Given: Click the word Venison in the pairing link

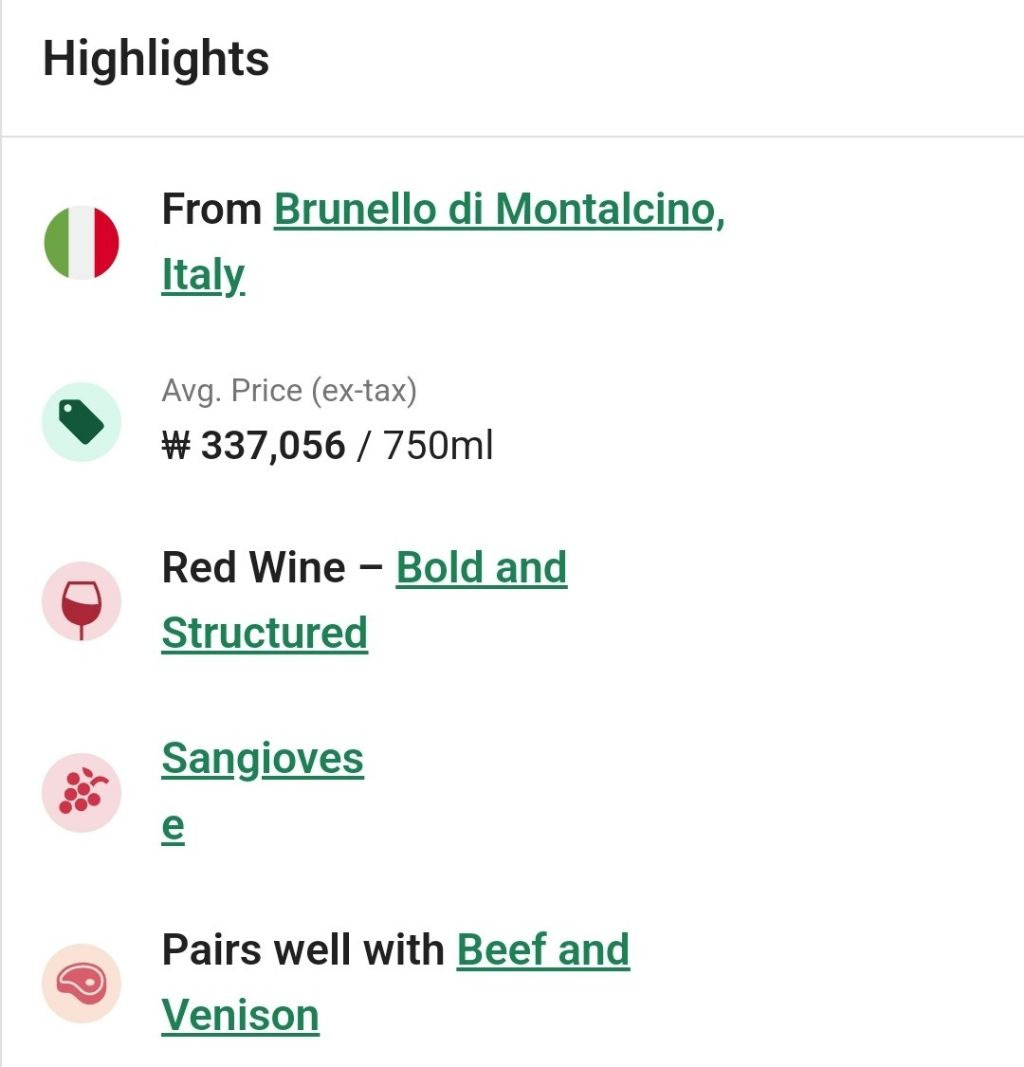Looking at the screenshot, I should click(240, 1015).
